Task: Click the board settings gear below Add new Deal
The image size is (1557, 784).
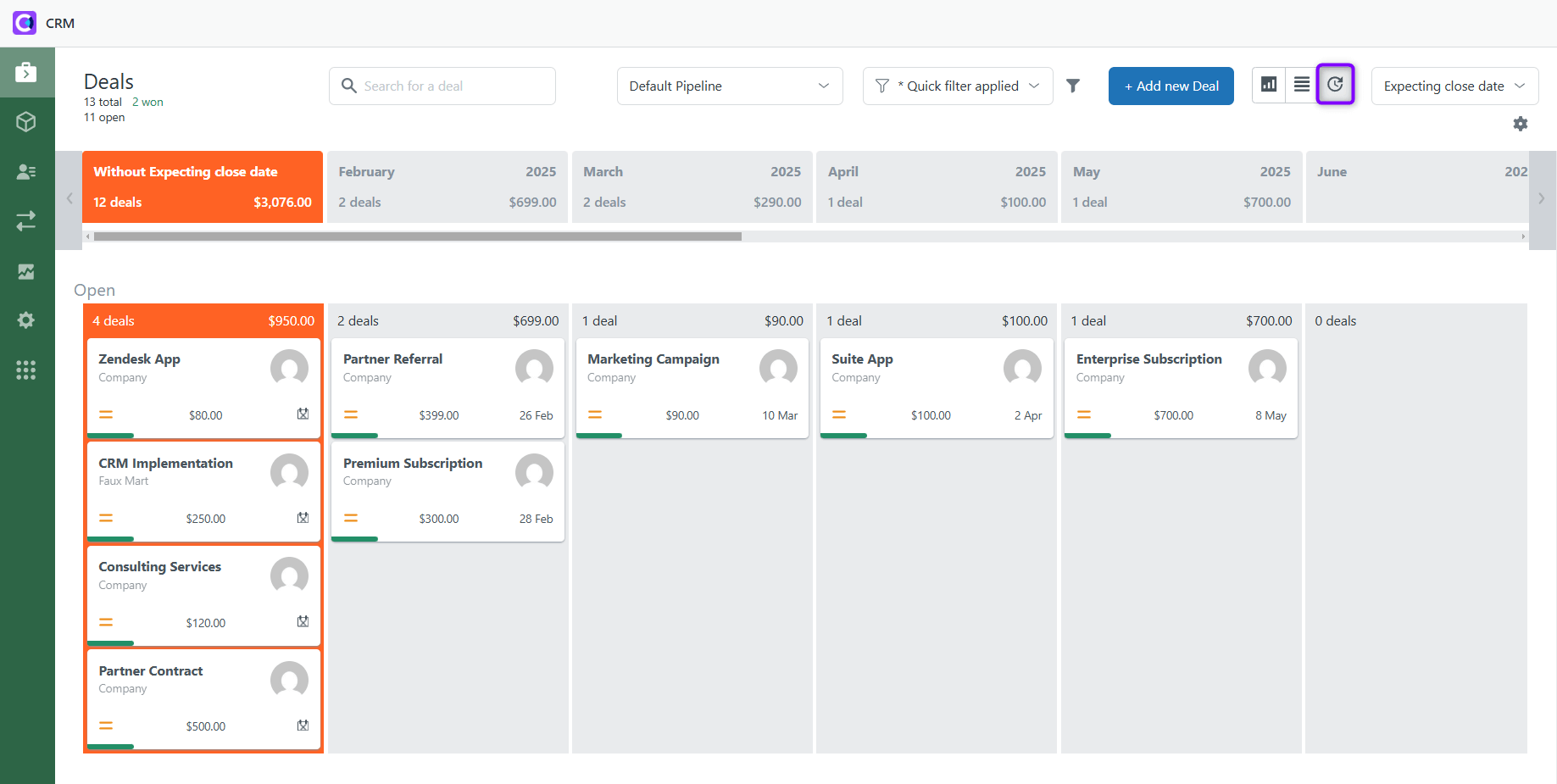Action: coord(1521,124)
